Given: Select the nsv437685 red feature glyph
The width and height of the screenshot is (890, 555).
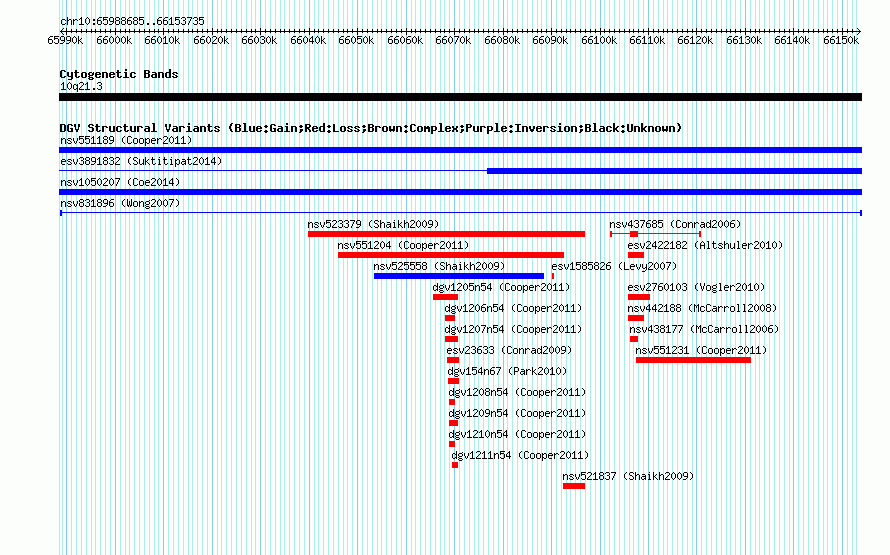Looking at the screenshot, I should (656, 234).
